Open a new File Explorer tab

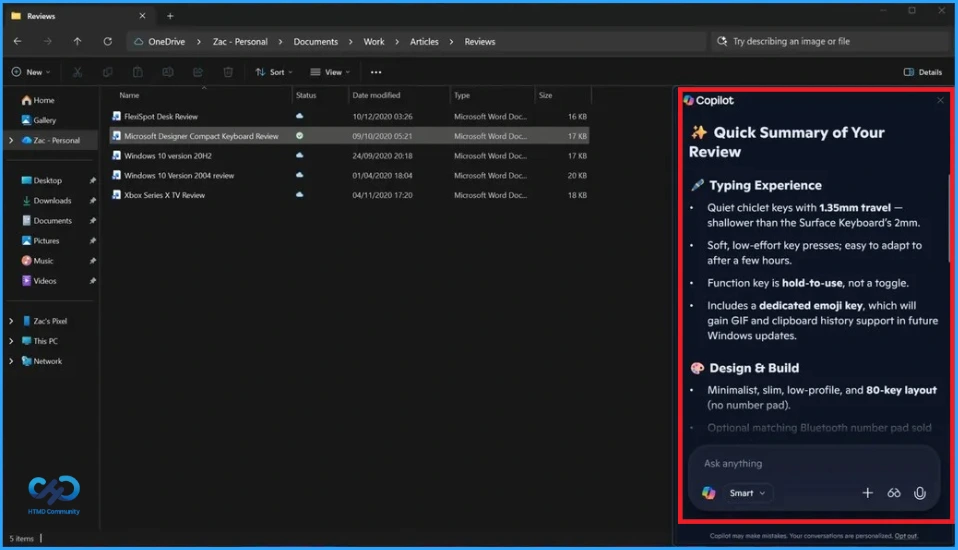coord(170,16)
